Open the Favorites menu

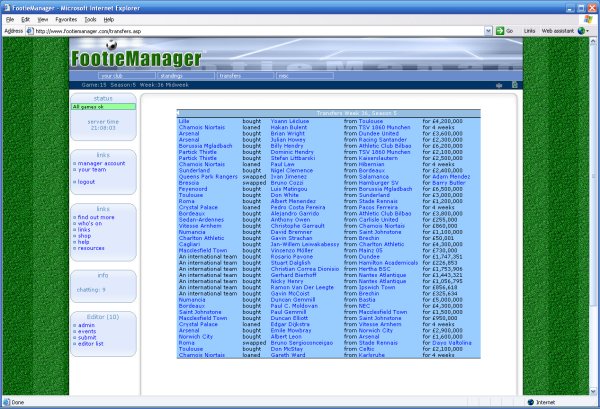pyautogui.click(x=66, y=20)
